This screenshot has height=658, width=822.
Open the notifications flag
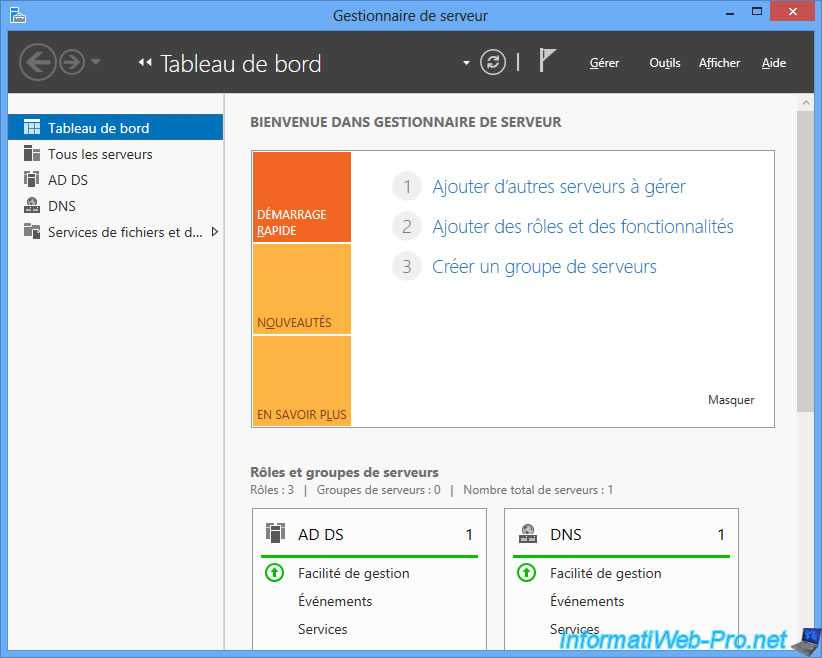point(547,60)
